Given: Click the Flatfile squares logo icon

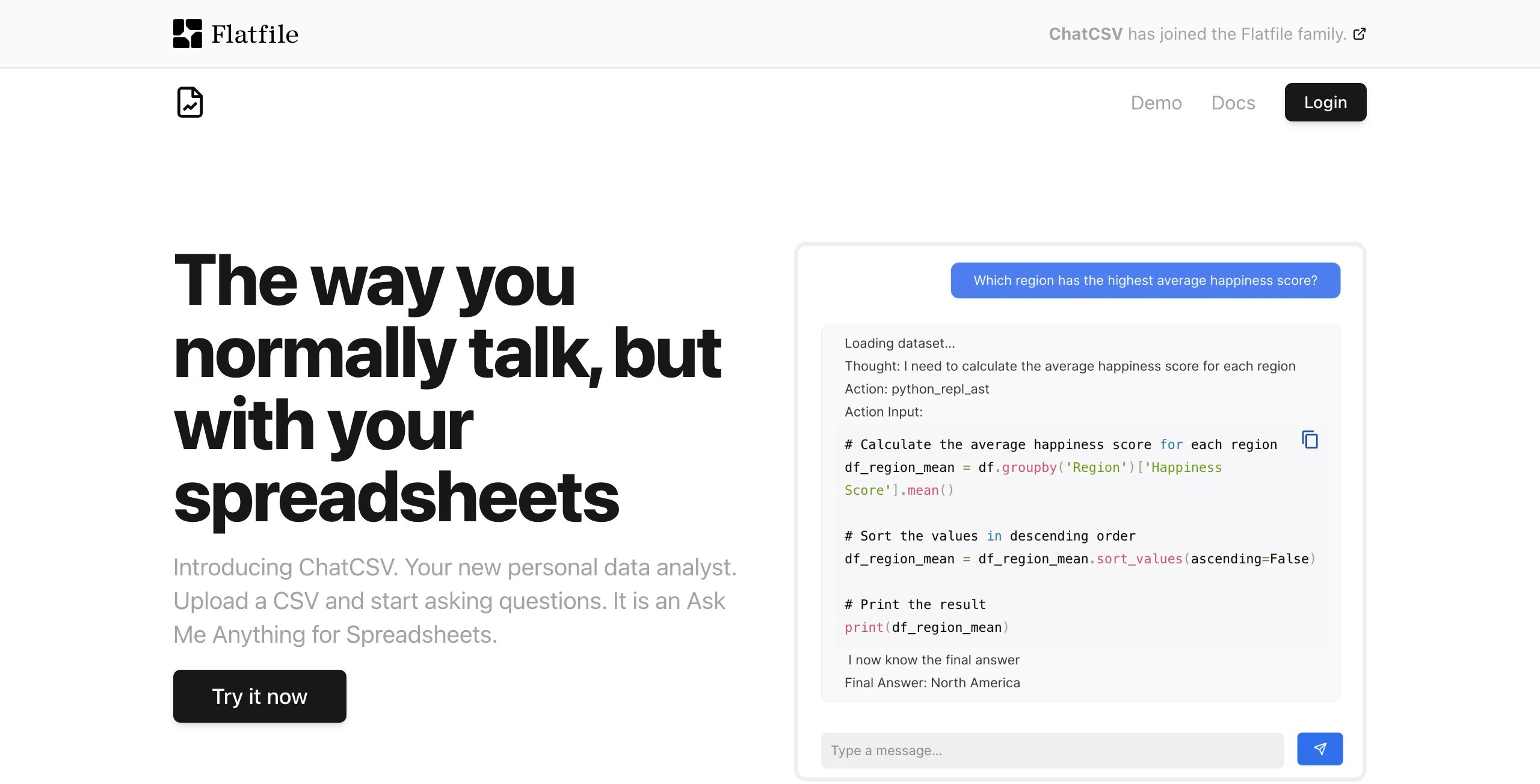Looking at the screenshot, I should pos(187,34).
